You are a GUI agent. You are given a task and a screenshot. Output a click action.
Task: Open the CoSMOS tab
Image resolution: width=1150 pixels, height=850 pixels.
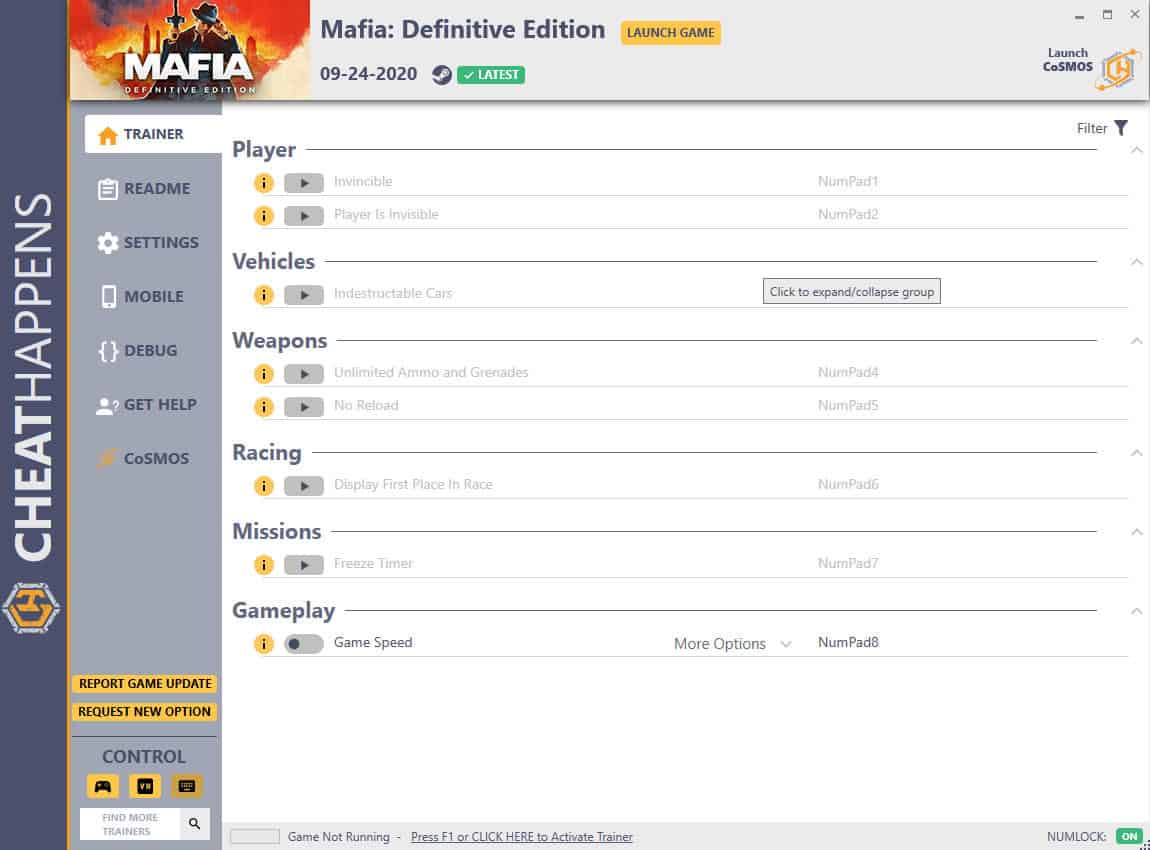click(x=144, y=458)
